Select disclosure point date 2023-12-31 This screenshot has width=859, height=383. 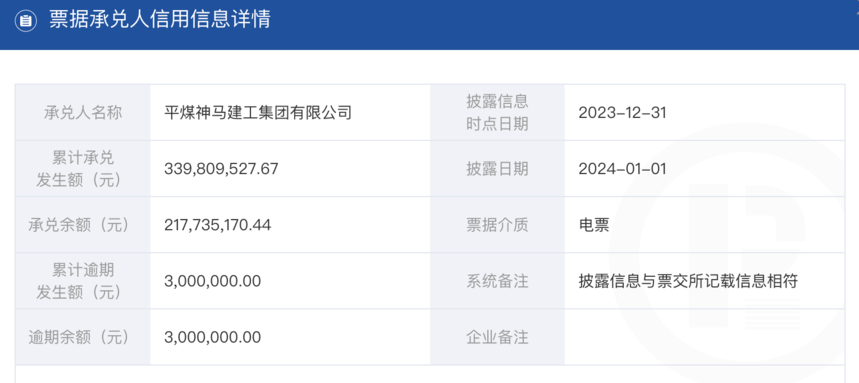point(622,113)
